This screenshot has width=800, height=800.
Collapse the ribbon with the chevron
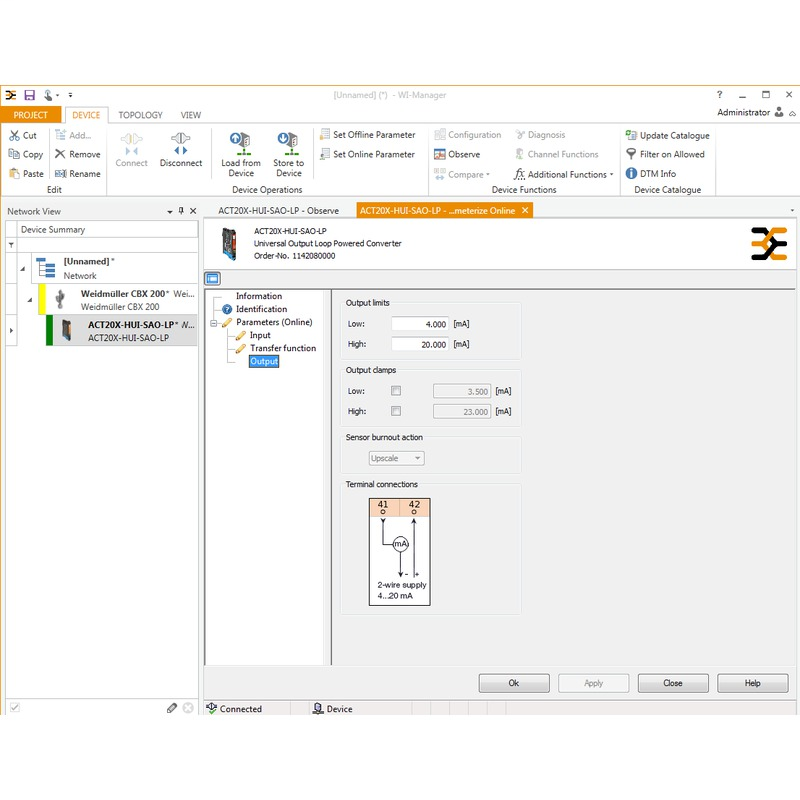tap(792, 113)
